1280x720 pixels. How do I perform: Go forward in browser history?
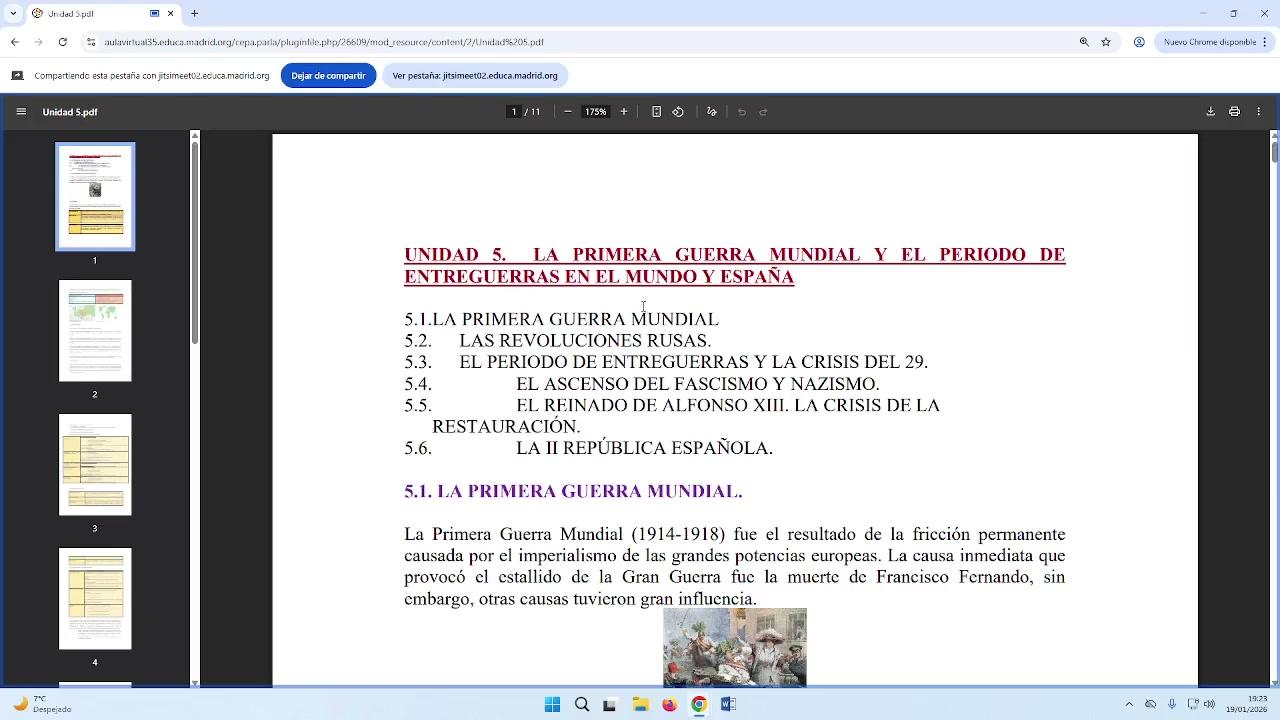[38, 42]
